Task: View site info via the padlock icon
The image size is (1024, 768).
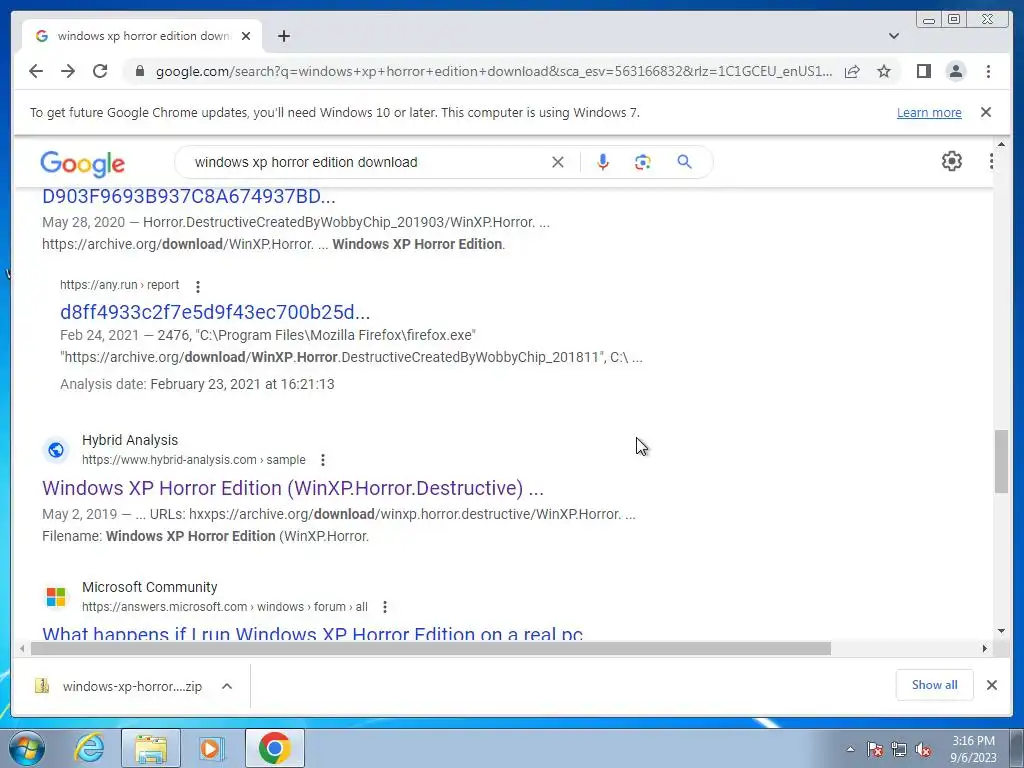Action: click(x=139, y=71)
